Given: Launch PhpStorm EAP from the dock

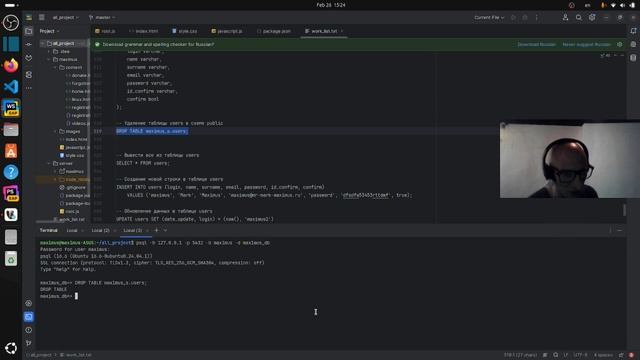Looking at the screenshot, I should coord(11,193).
